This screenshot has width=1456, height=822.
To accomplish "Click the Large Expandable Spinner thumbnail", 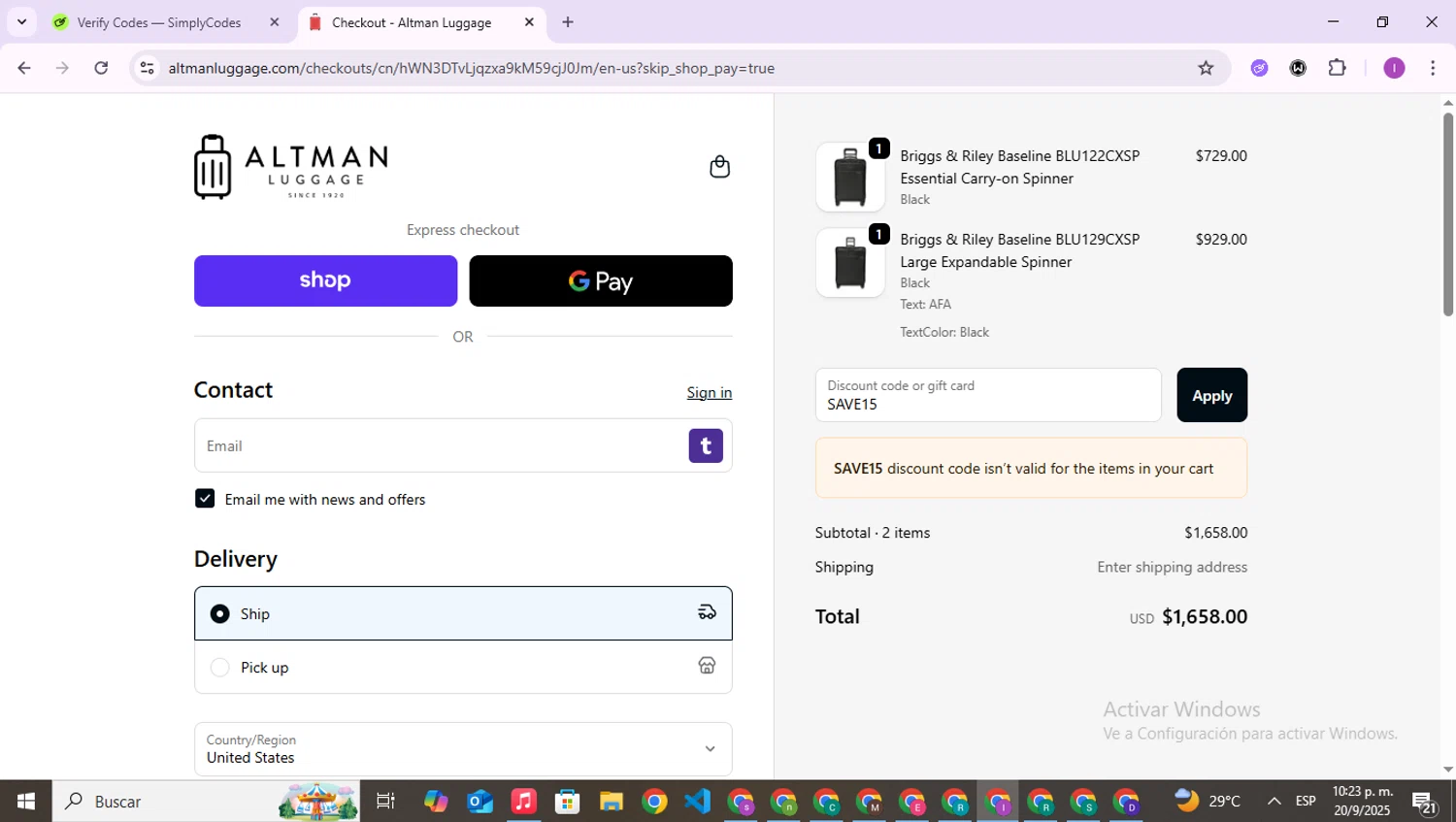I will pos(850,262).
